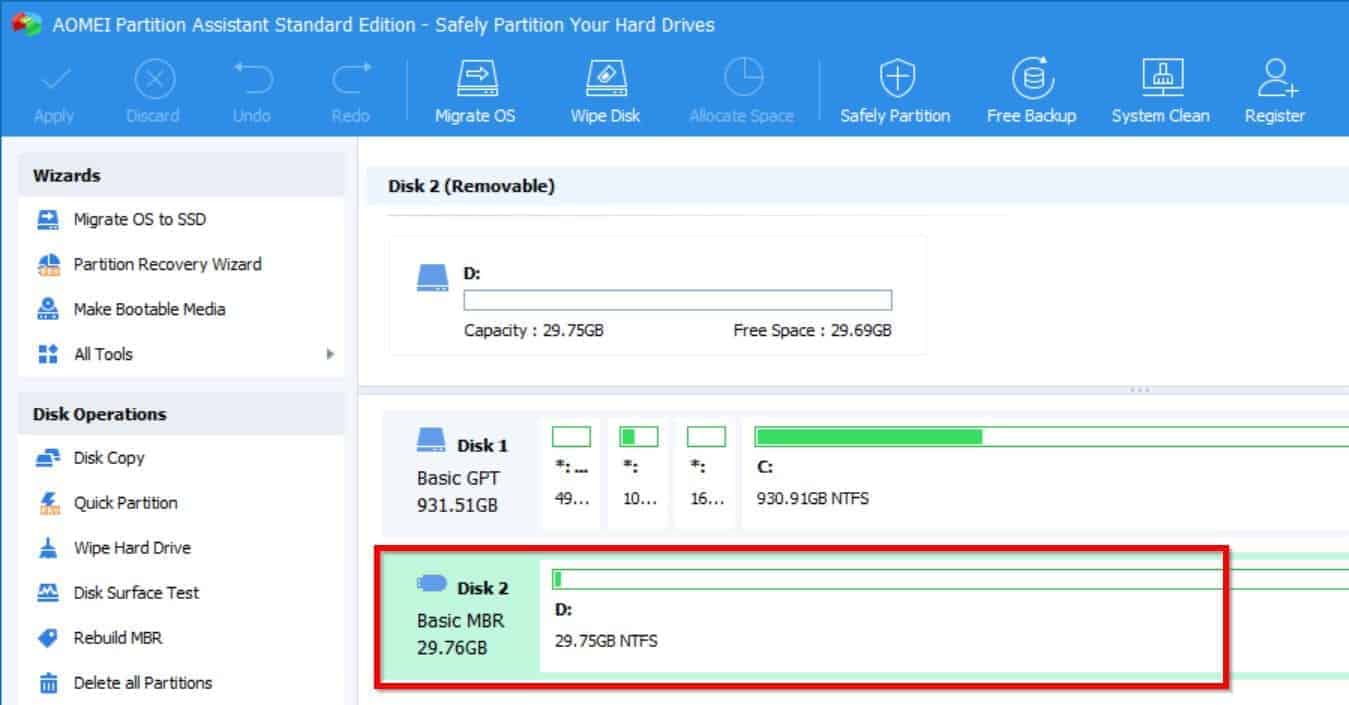Click the Register user icon
This screenshot has width=1349, height=705.
coord(1275,79)
